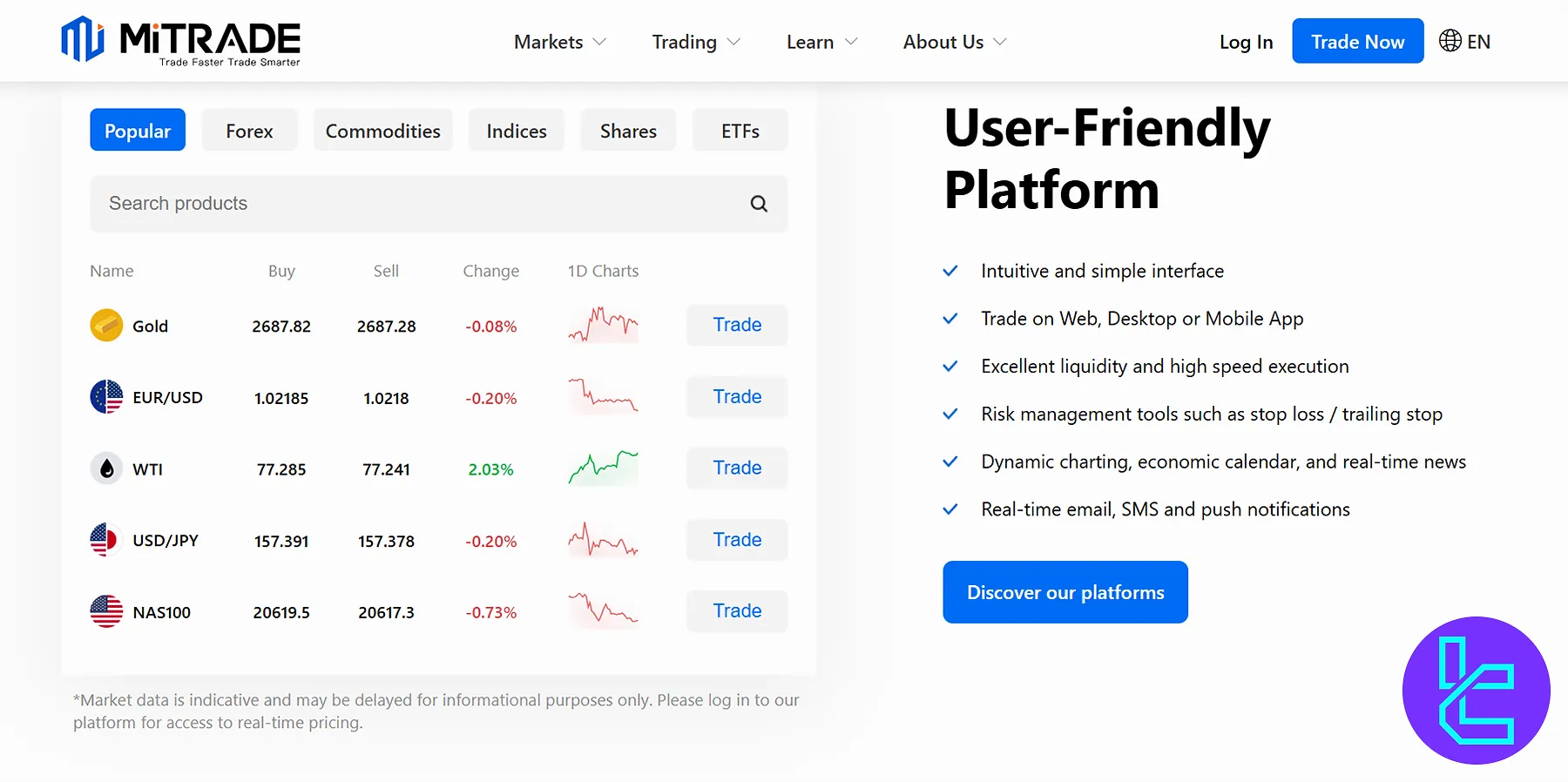Viewport: 1568px width, 782px height.
Task: Click the search magnifier icon
Action: tap(759, 204)
